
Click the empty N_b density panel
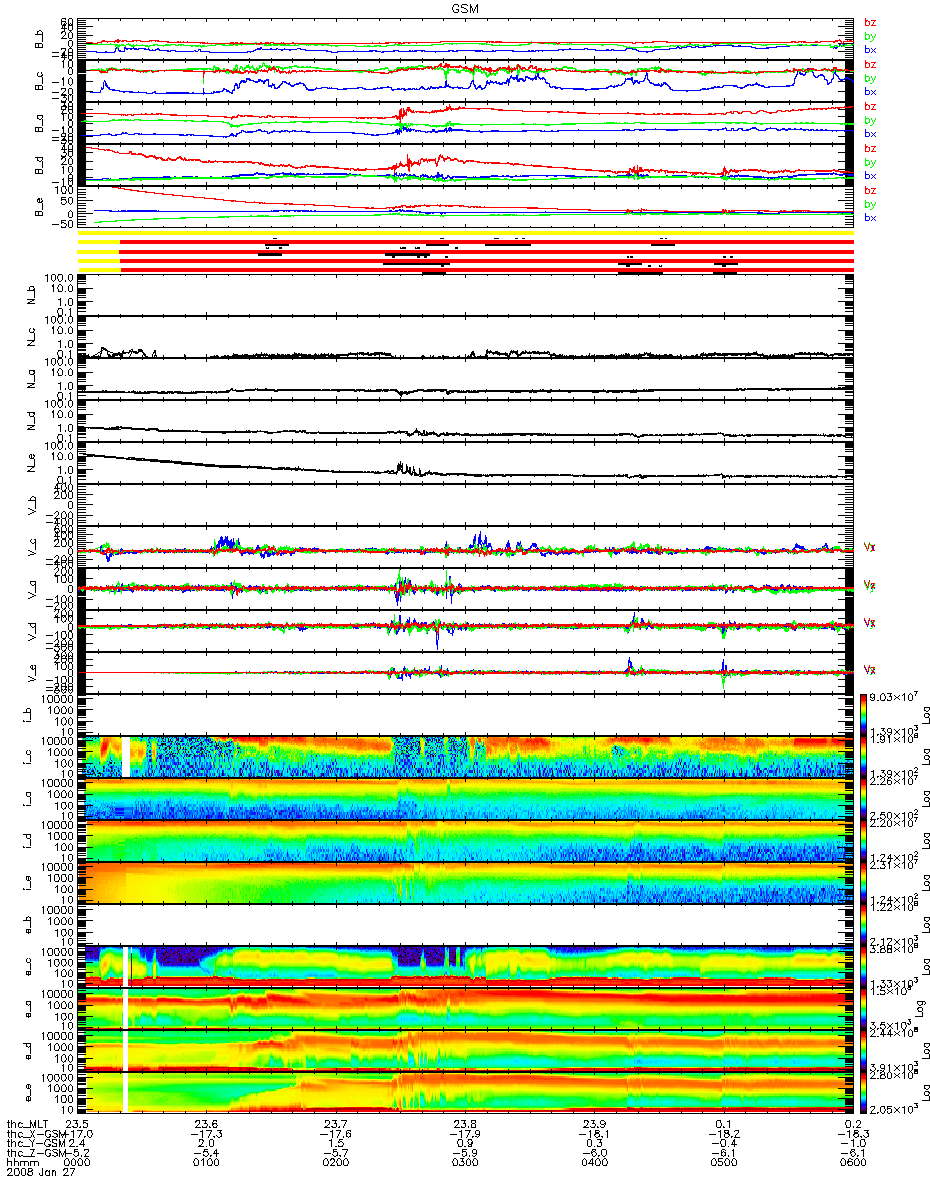[466, 294]
